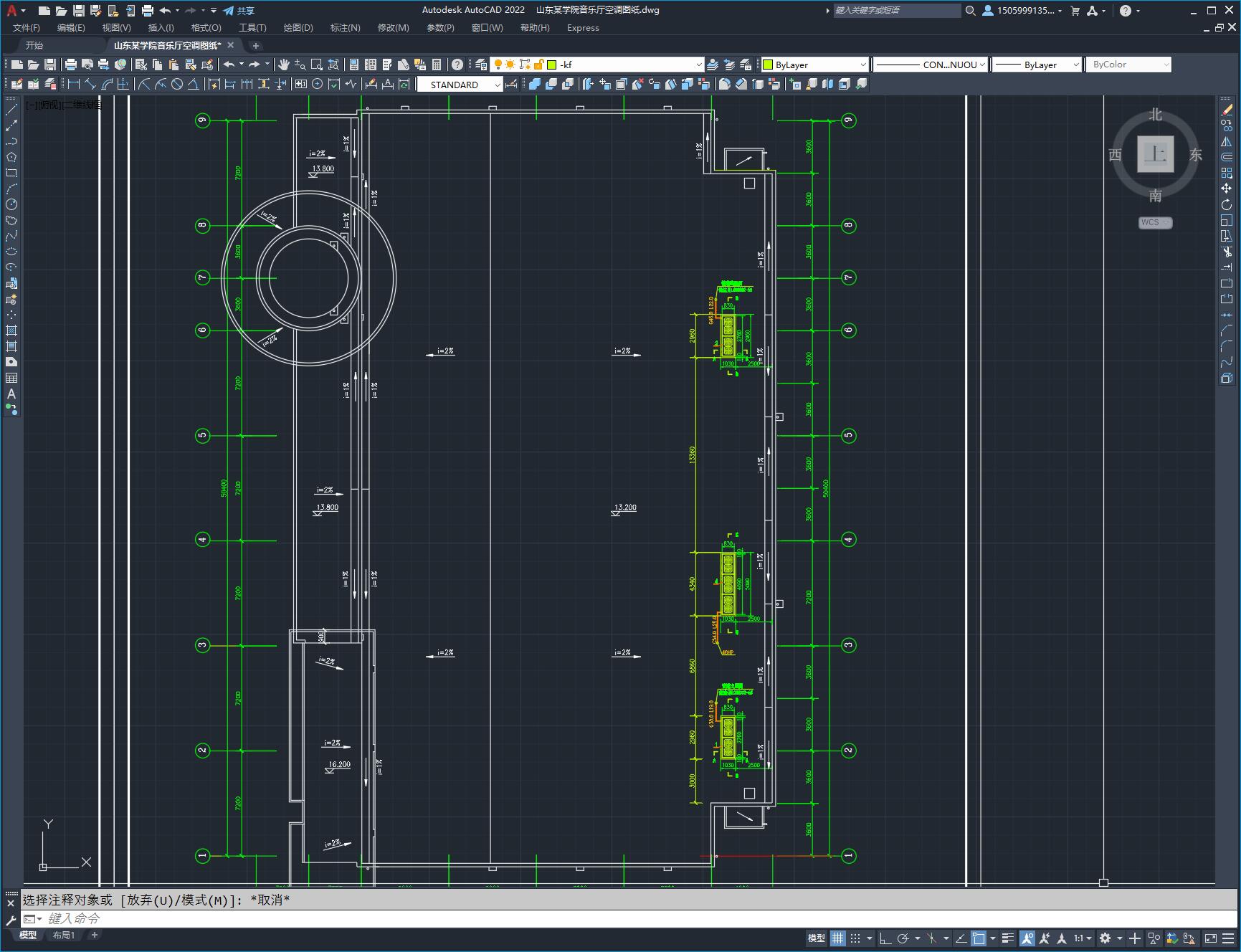Toggle object snap in status bar
The height and width of the screenshot is (952, 1241).
(x=979, y=938)
